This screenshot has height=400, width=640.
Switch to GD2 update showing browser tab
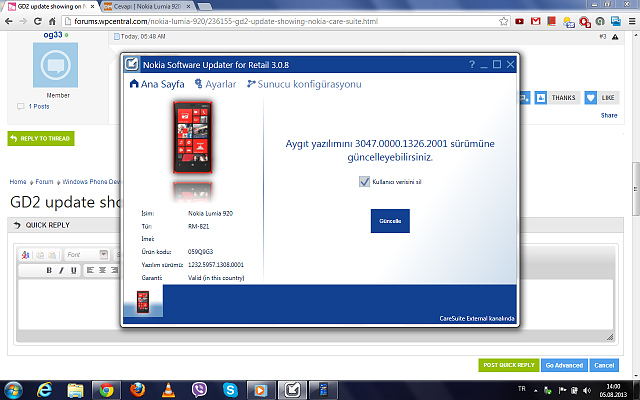51,7
